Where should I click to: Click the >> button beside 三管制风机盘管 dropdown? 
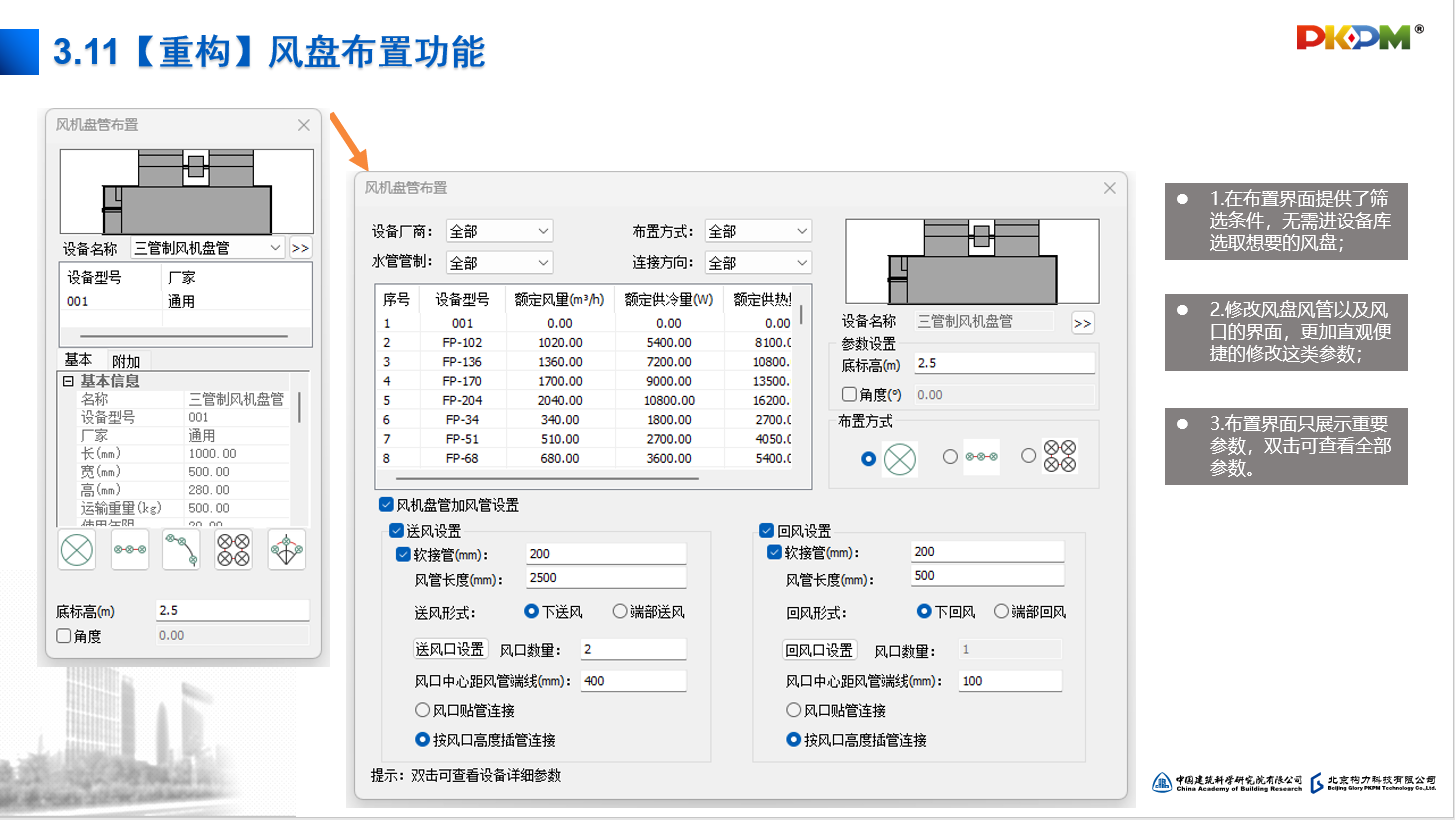tap(300, 248)
